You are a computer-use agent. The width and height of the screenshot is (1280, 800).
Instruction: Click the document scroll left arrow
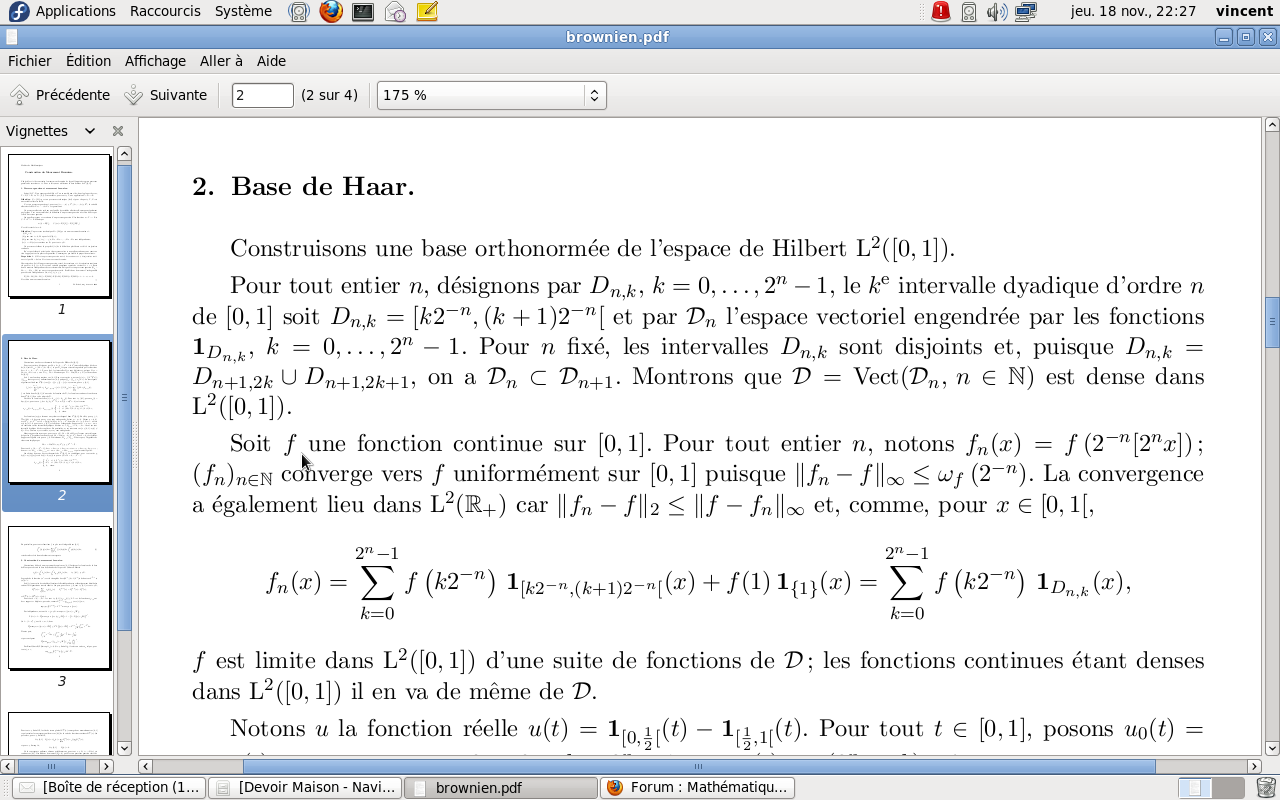point(146,766)
